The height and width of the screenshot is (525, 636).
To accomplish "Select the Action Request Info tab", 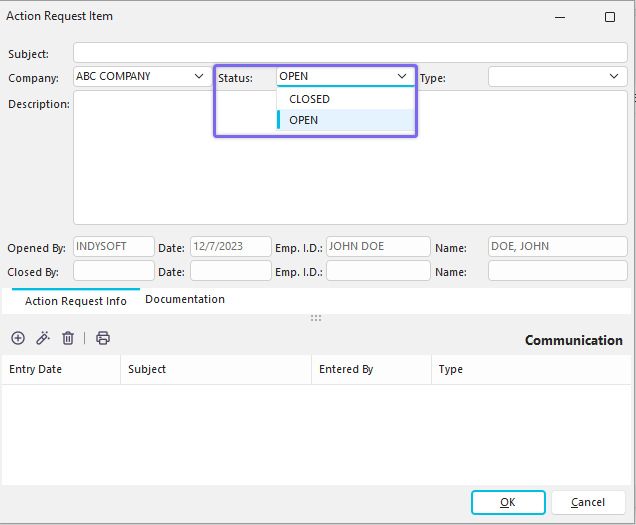I will 76,301.
